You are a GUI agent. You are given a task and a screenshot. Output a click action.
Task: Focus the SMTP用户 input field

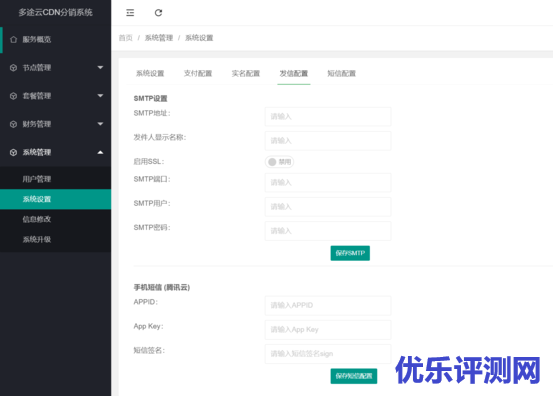328,207
